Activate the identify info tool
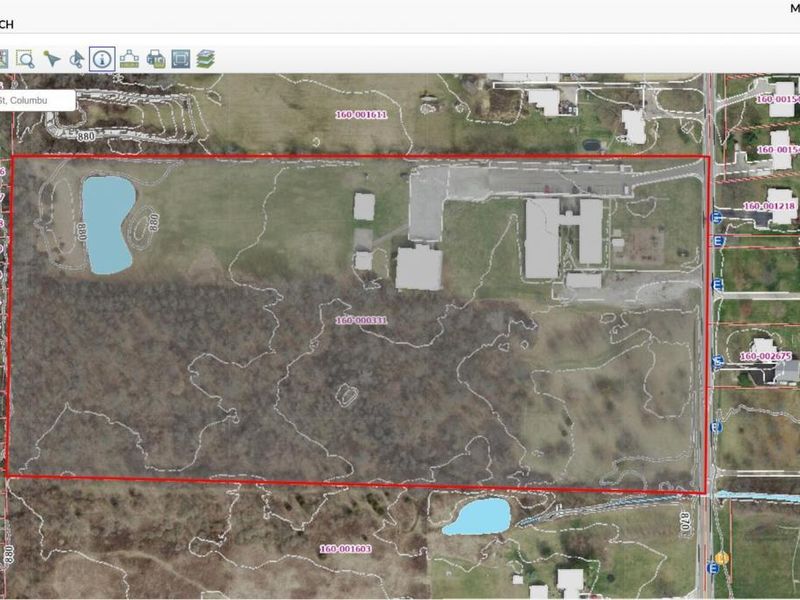 (102, 59)
